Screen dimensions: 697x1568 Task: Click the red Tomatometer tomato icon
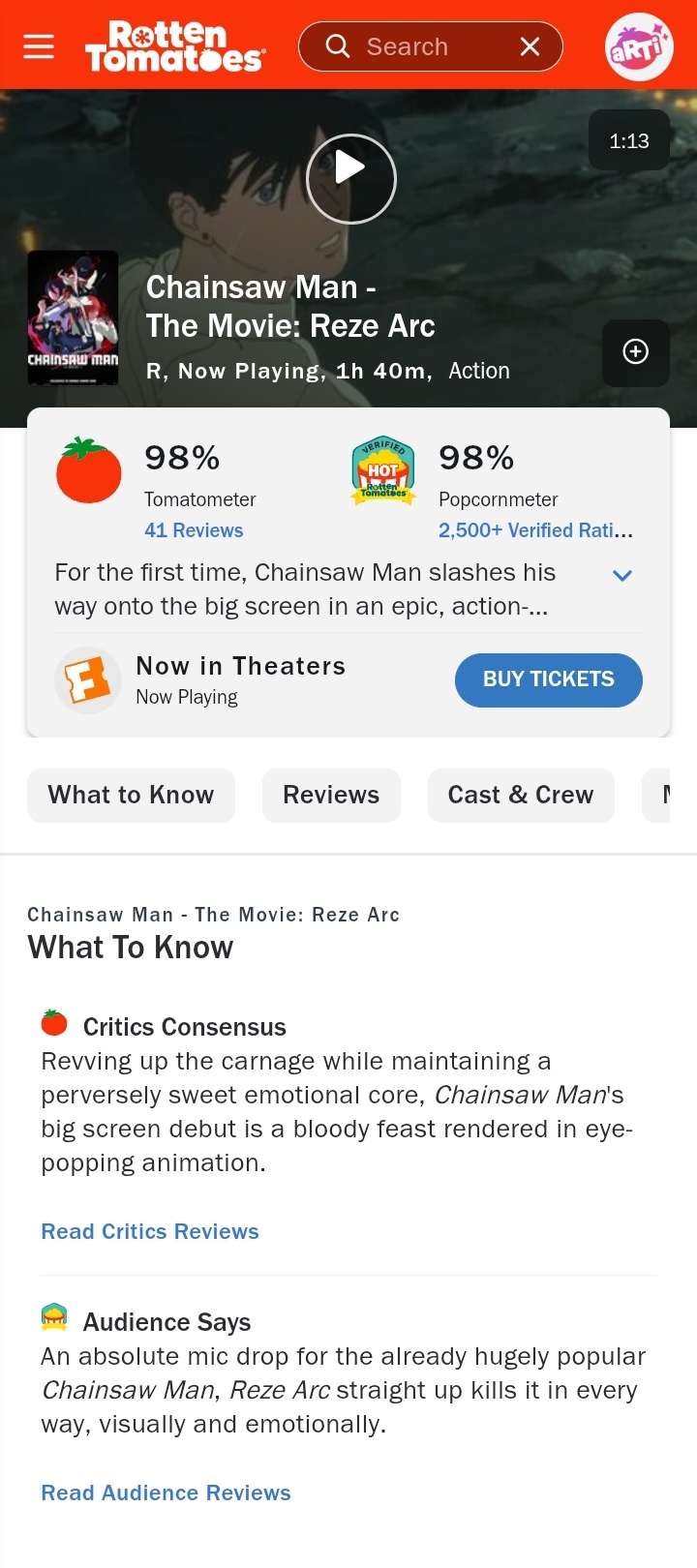click(89, 471)
